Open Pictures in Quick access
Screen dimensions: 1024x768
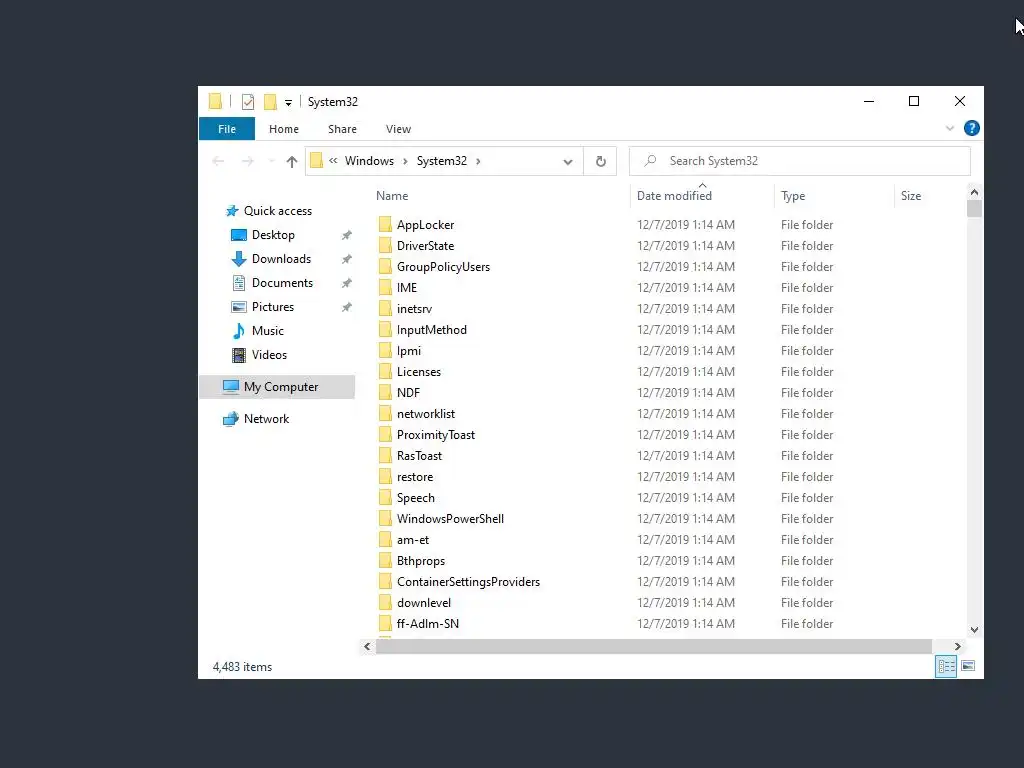coord(272,307)
